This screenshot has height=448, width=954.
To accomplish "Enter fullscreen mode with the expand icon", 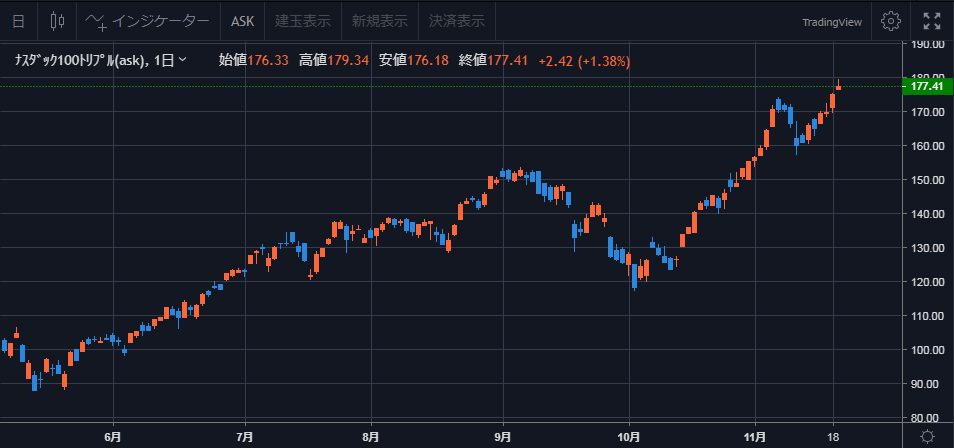I will coord(931,21).
